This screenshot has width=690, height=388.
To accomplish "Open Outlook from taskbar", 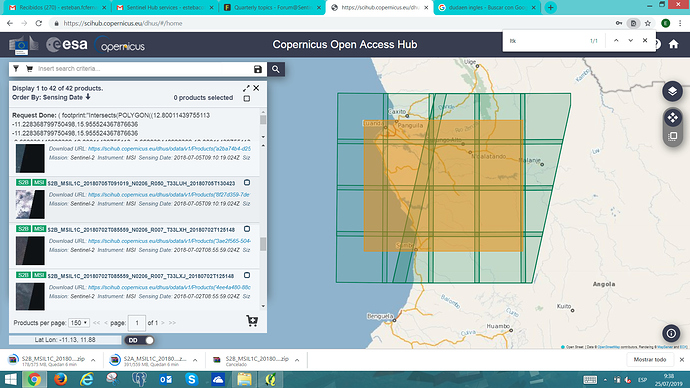I will pos(165,379).
